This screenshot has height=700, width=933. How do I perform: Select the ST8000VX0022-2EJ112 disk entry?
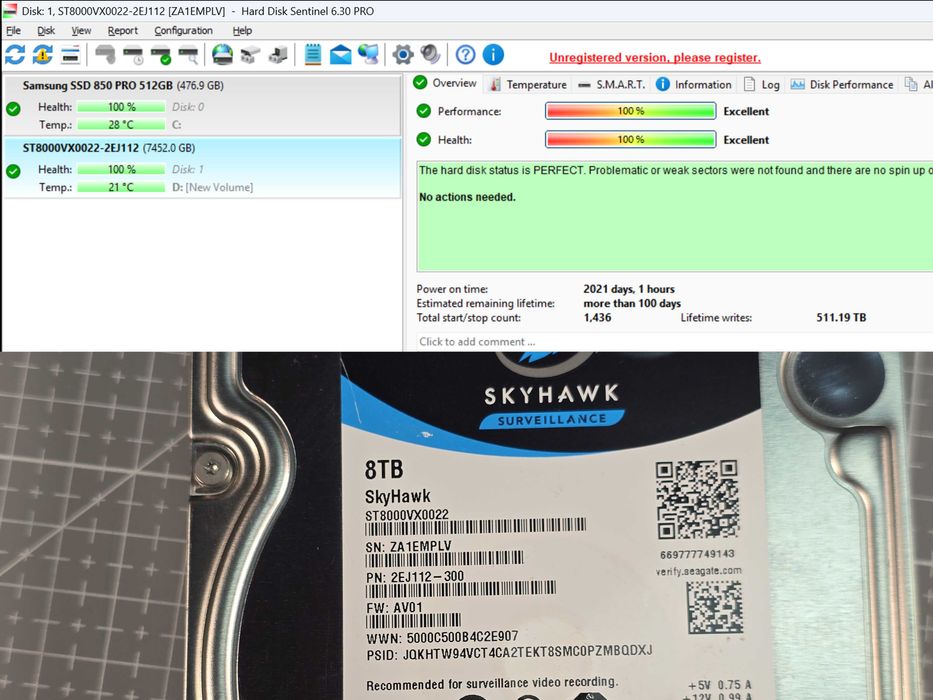(202, 168)
